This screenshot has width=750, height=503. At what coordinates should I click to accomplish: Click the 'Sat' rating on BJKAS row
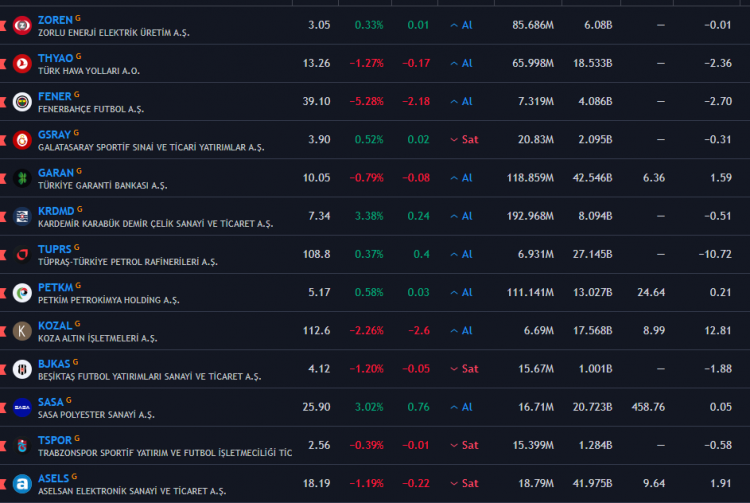click(464, 369)
